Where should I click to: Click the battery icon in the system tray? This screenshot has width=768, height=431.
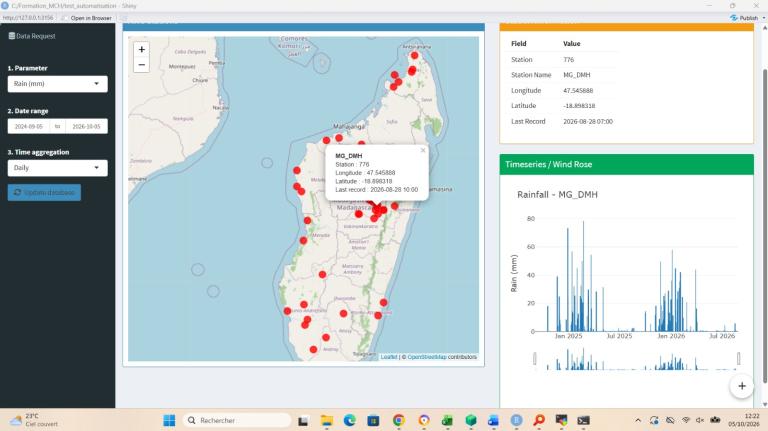pos(715,420)
